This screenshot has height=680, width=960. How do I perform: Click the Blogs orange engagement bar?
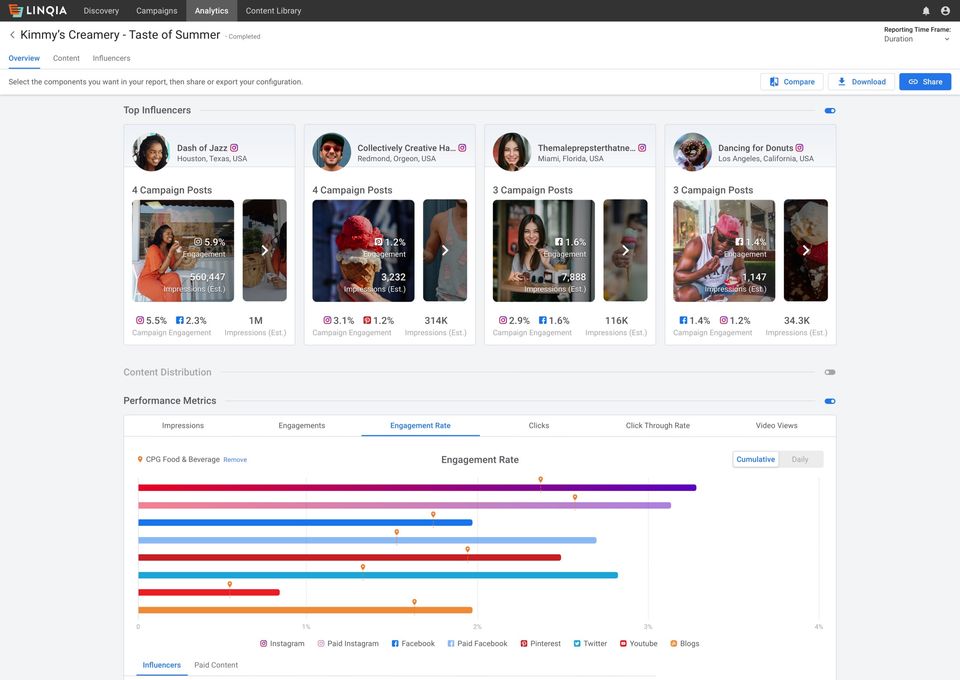pos(305,610)
